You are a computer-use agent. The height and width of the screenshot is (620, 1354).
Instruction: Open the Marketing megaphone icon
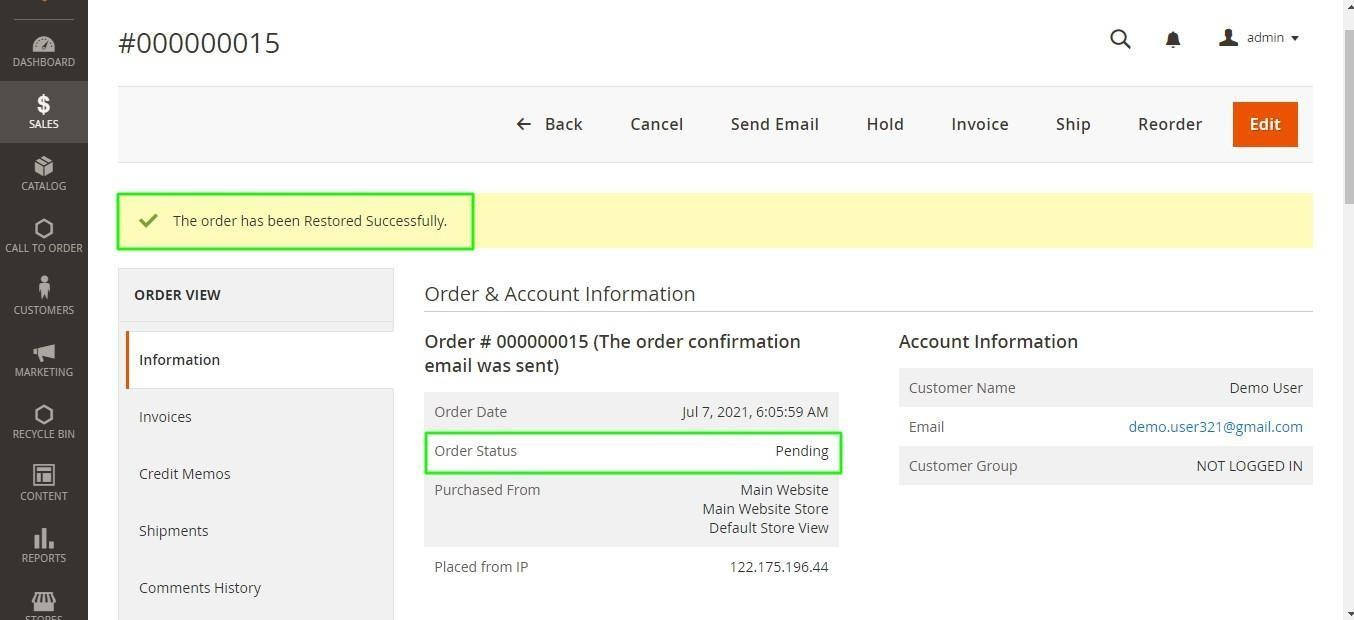43,359
